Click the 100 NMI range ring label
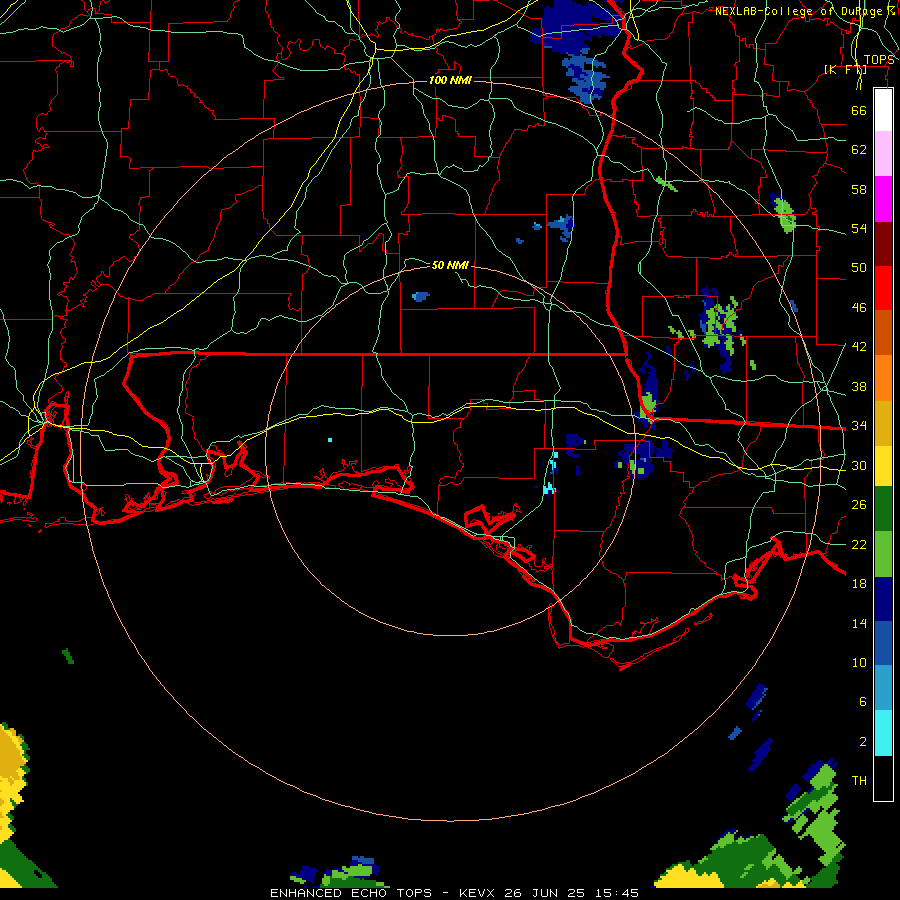The height and width of the screenshot is (900, 900). 451,80
